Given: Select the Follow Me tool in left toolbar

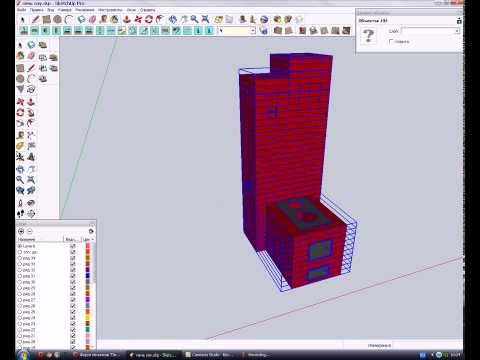Looking at the screenshot, I should pyautogui.click(x=31, y=112).
